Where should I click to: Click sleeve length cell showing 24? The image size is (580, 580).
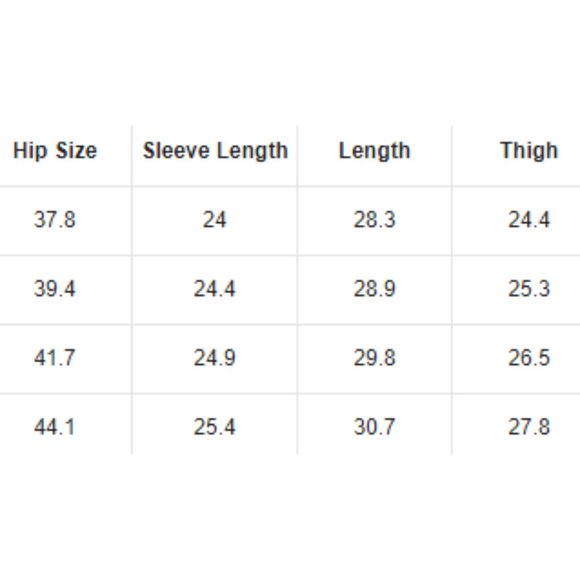[215, 219]
